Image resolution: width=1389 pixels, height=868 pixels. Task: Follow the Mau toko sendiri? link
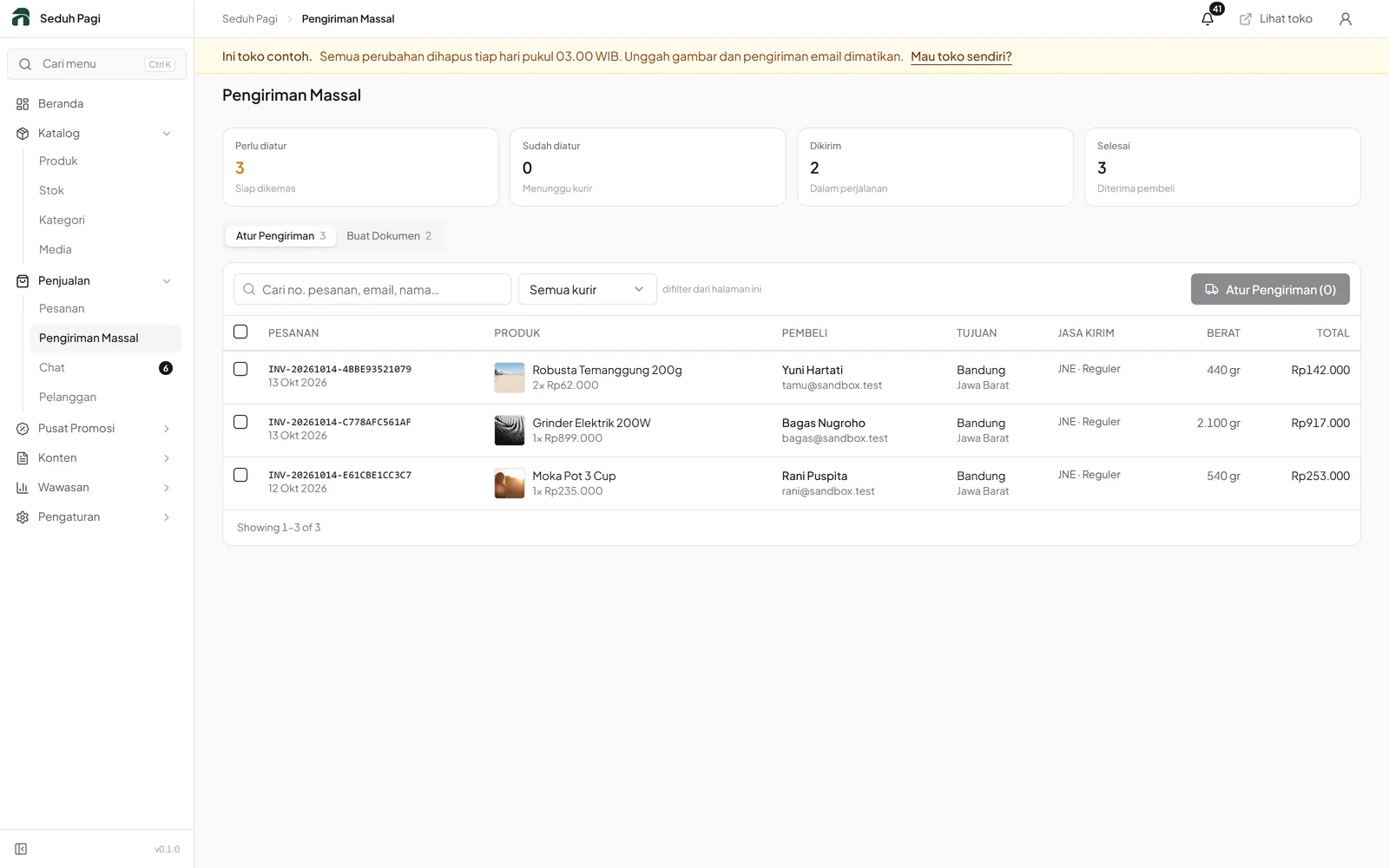(x=961, y=56)
